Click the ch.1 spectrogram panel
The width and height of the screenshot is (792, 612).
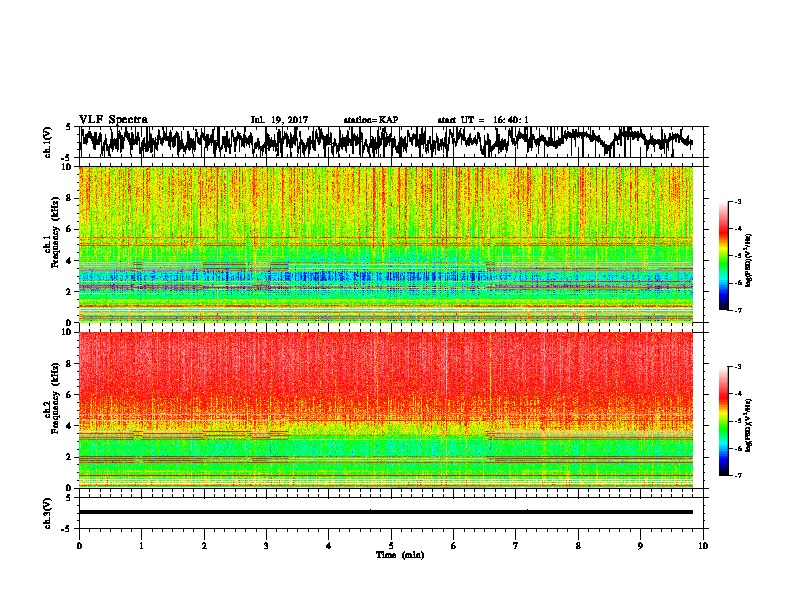[386, 244]
